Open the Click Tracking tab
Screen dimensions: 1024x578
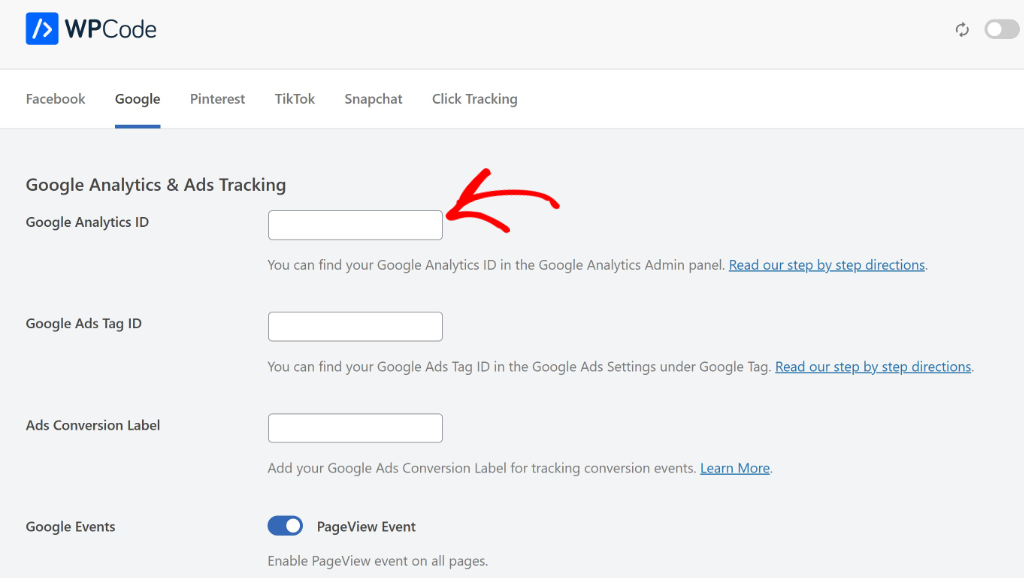tap(475, 99)
